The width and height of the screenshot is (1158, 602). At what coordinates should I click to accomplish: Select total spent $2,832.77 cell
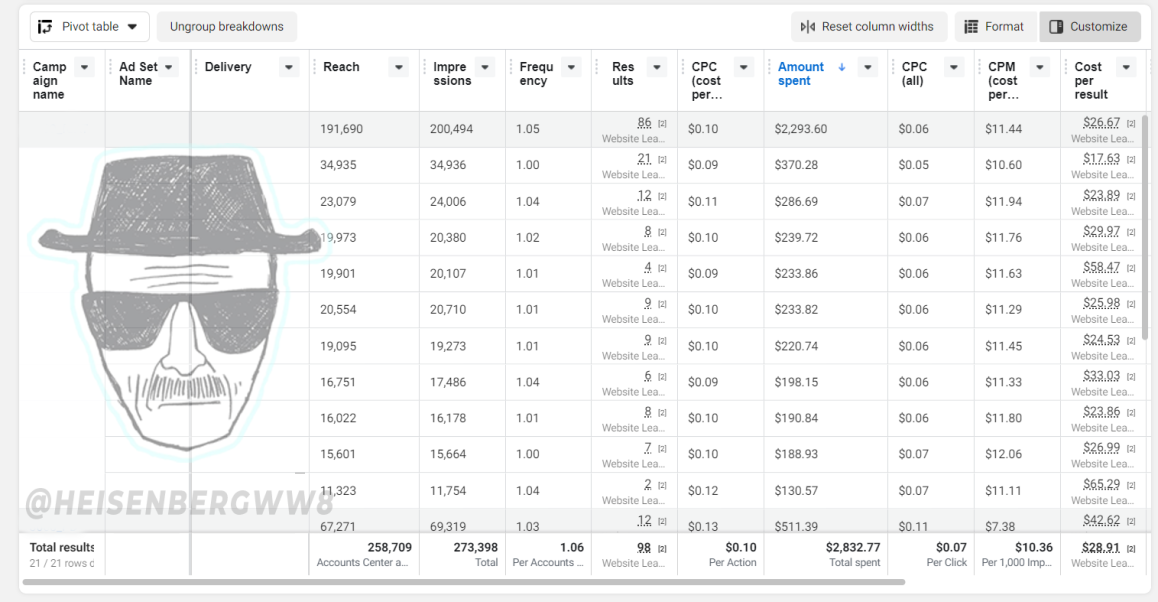click(826, 555)
